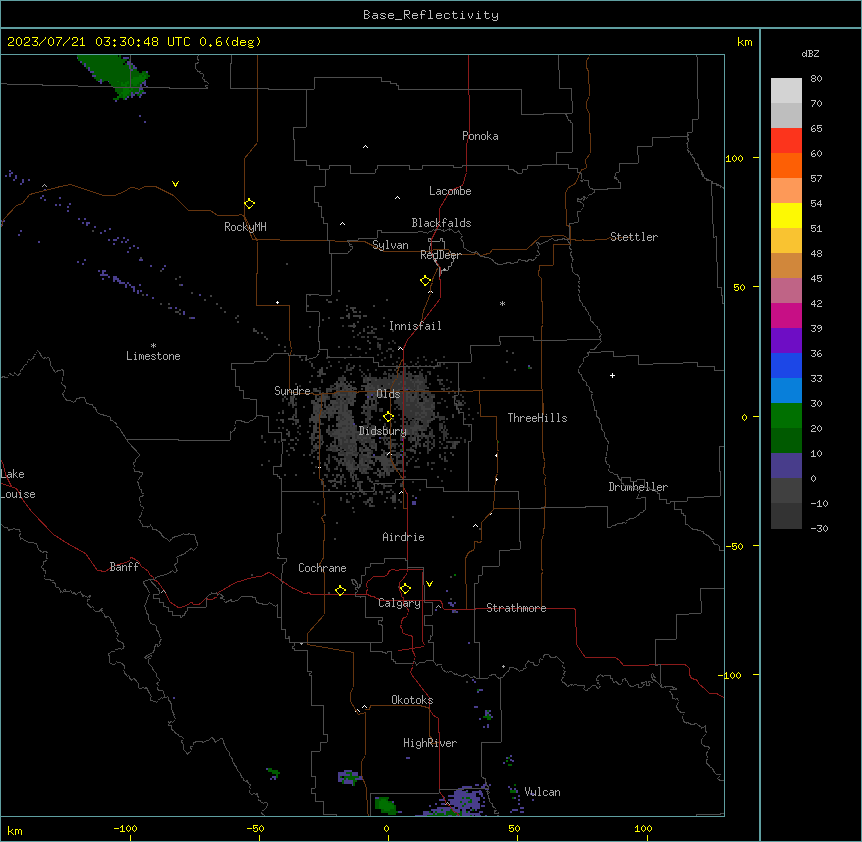
Task: Click the asterisk marker above Limestone
Action: click(x=153, y=346)
